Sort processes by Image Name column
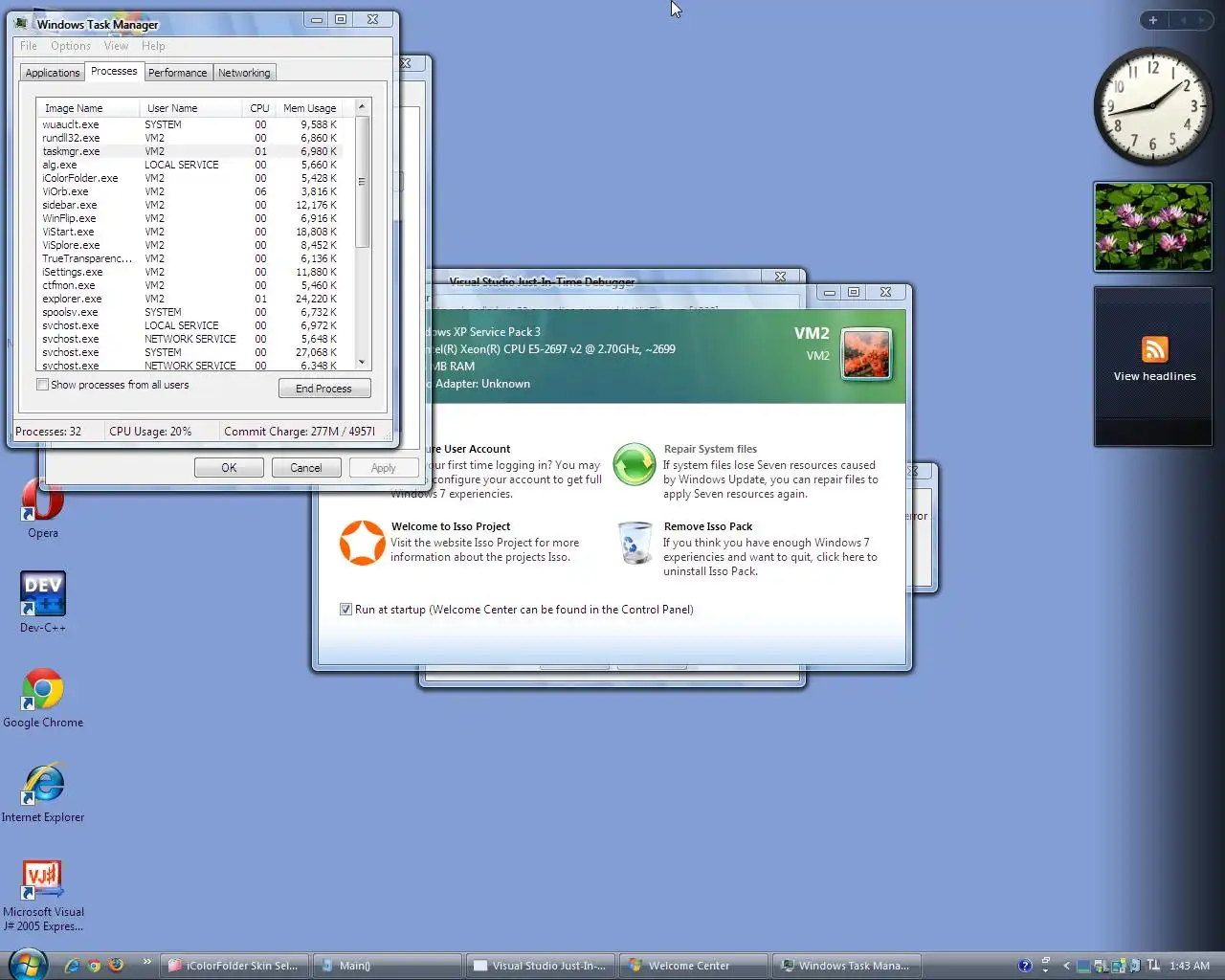This screenshot has height=980, width=1225. [88, 108]
